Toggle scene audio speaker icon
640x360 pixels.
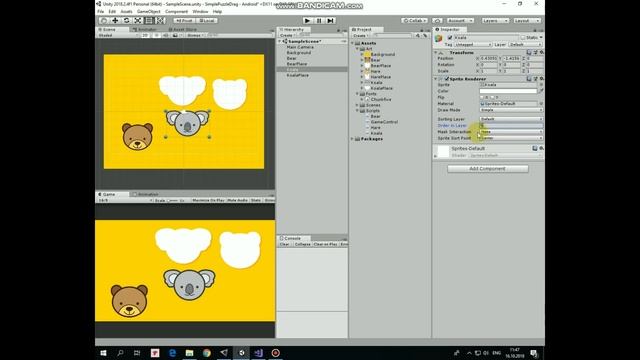pyautogui.click(x=165, y=36)
